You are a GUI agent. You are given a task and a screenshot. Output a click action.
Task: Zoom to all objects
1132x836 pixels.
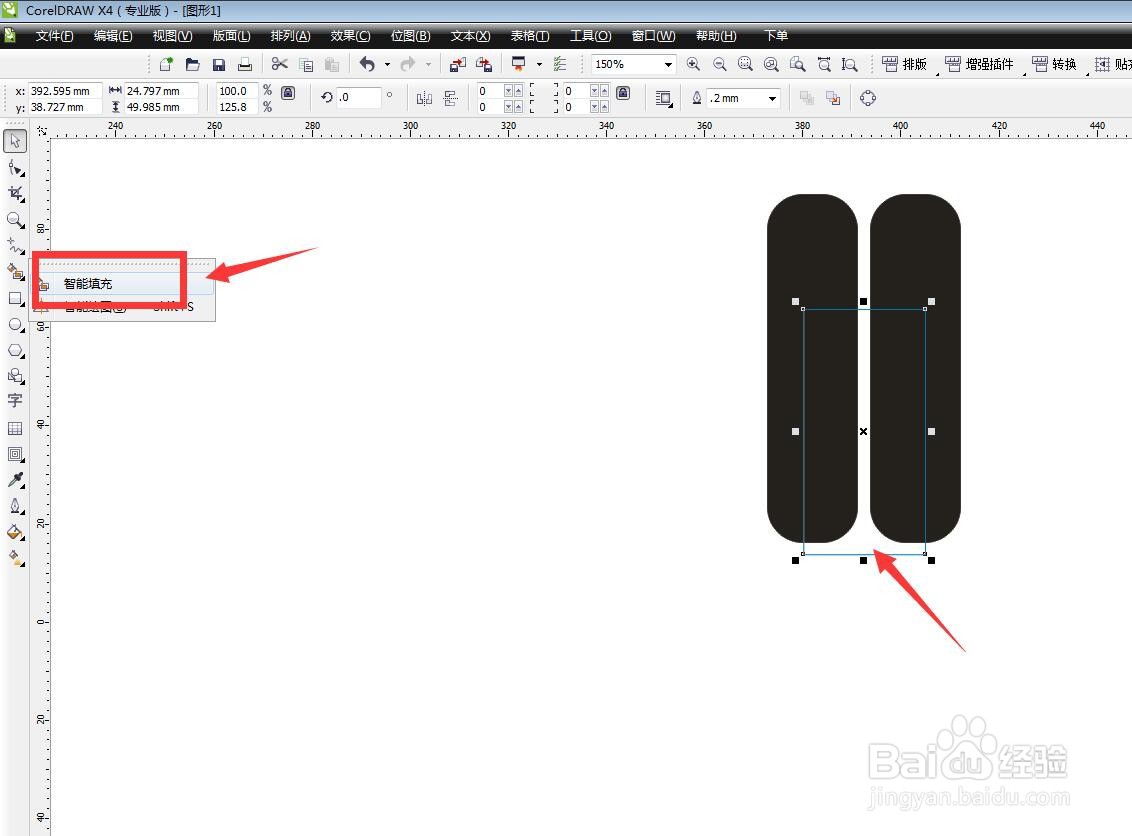point(771,64)
